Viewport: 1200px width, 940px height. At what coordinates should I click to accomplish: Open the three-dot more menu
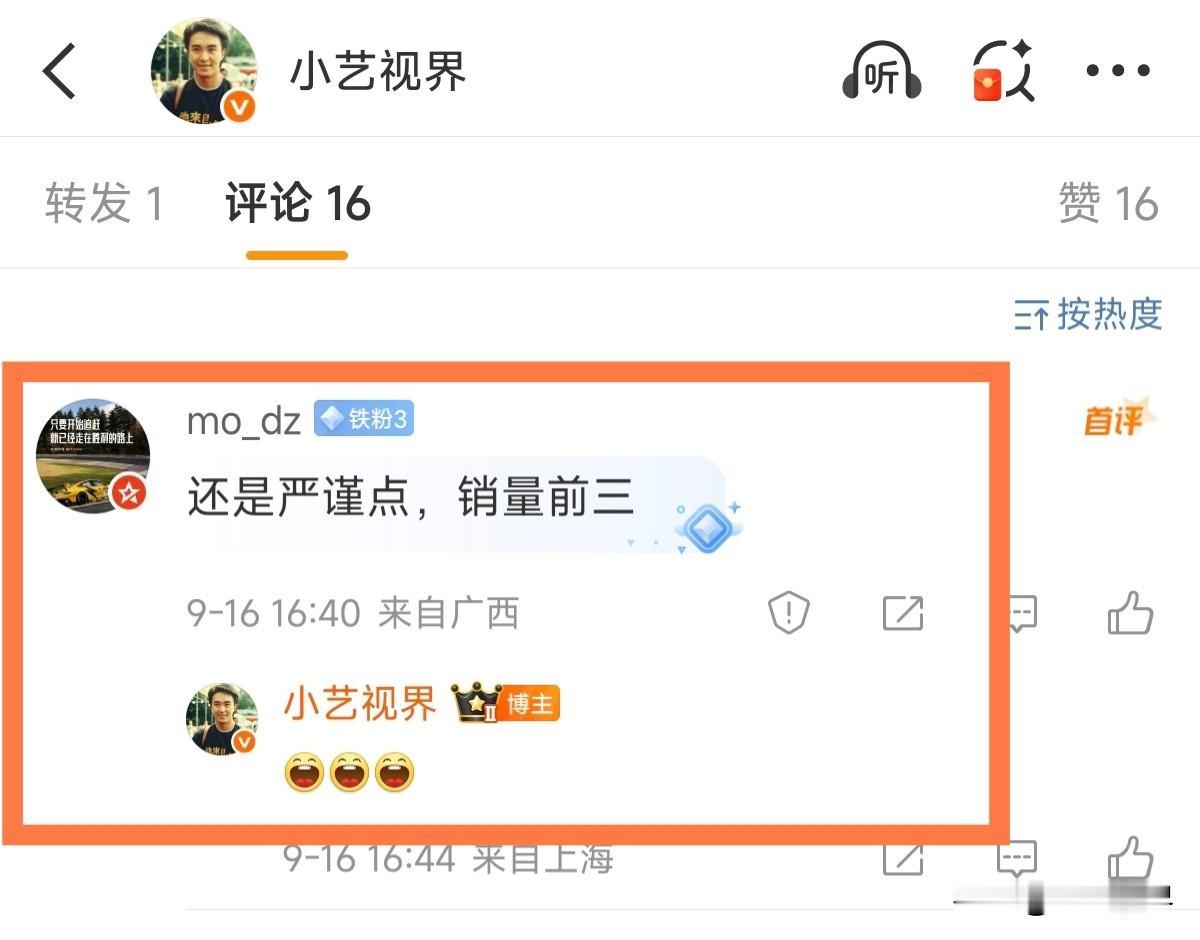(1118, 71)
